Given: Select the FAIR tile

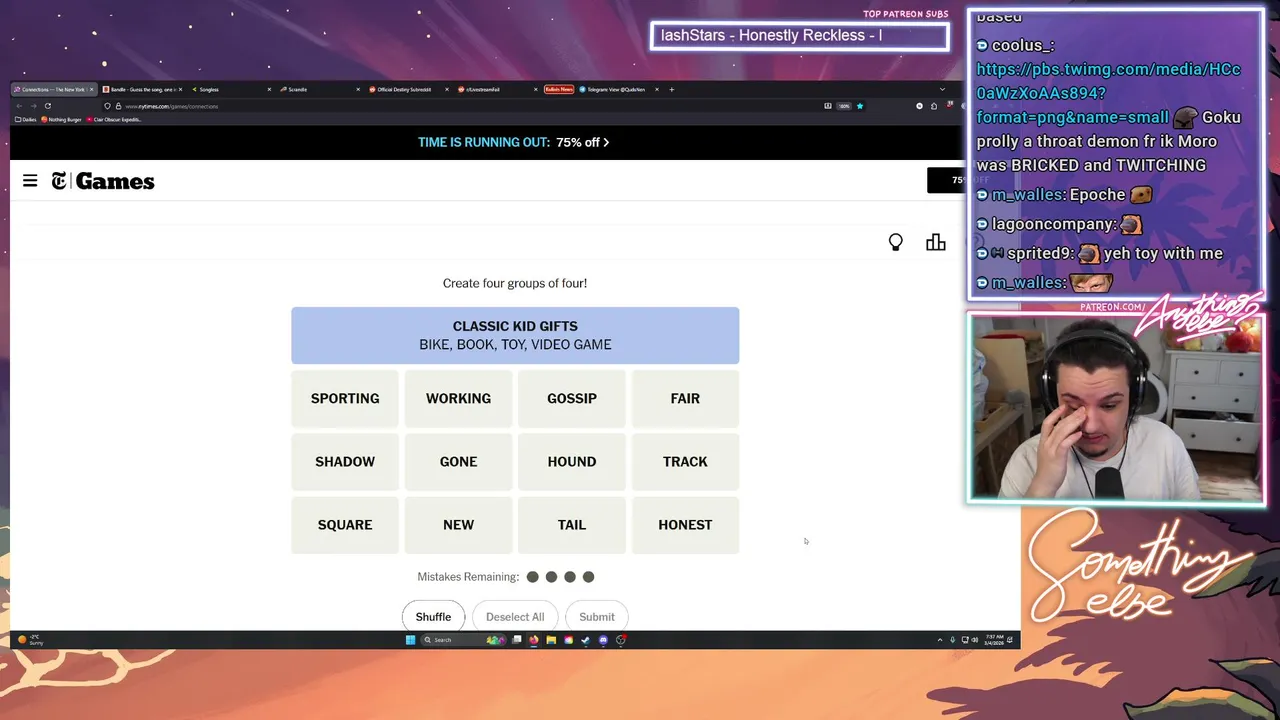Looking at the screenshot, I should [x=685, y=398].
